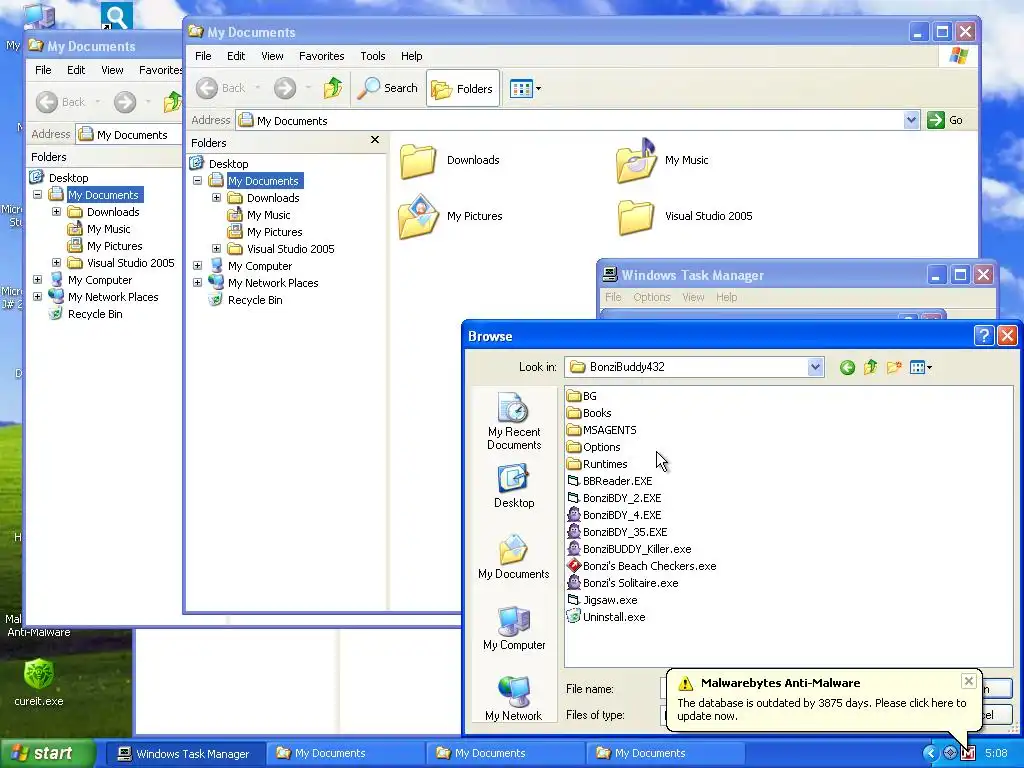The height and width of the screenshot is (768, 1024).
Task: Open Look in dropdown in Browse dialog
Action: point(815,367)
